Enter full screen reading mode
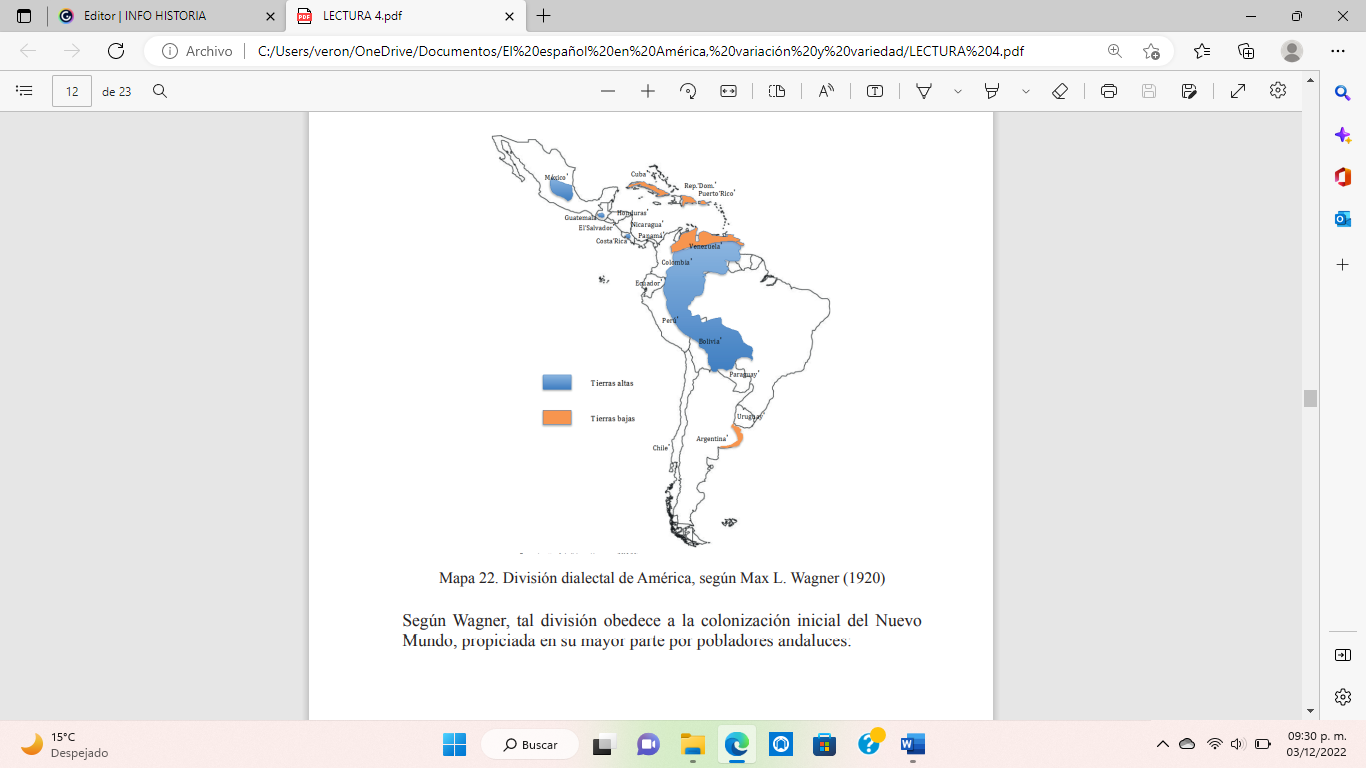 tap(1237, 91)
